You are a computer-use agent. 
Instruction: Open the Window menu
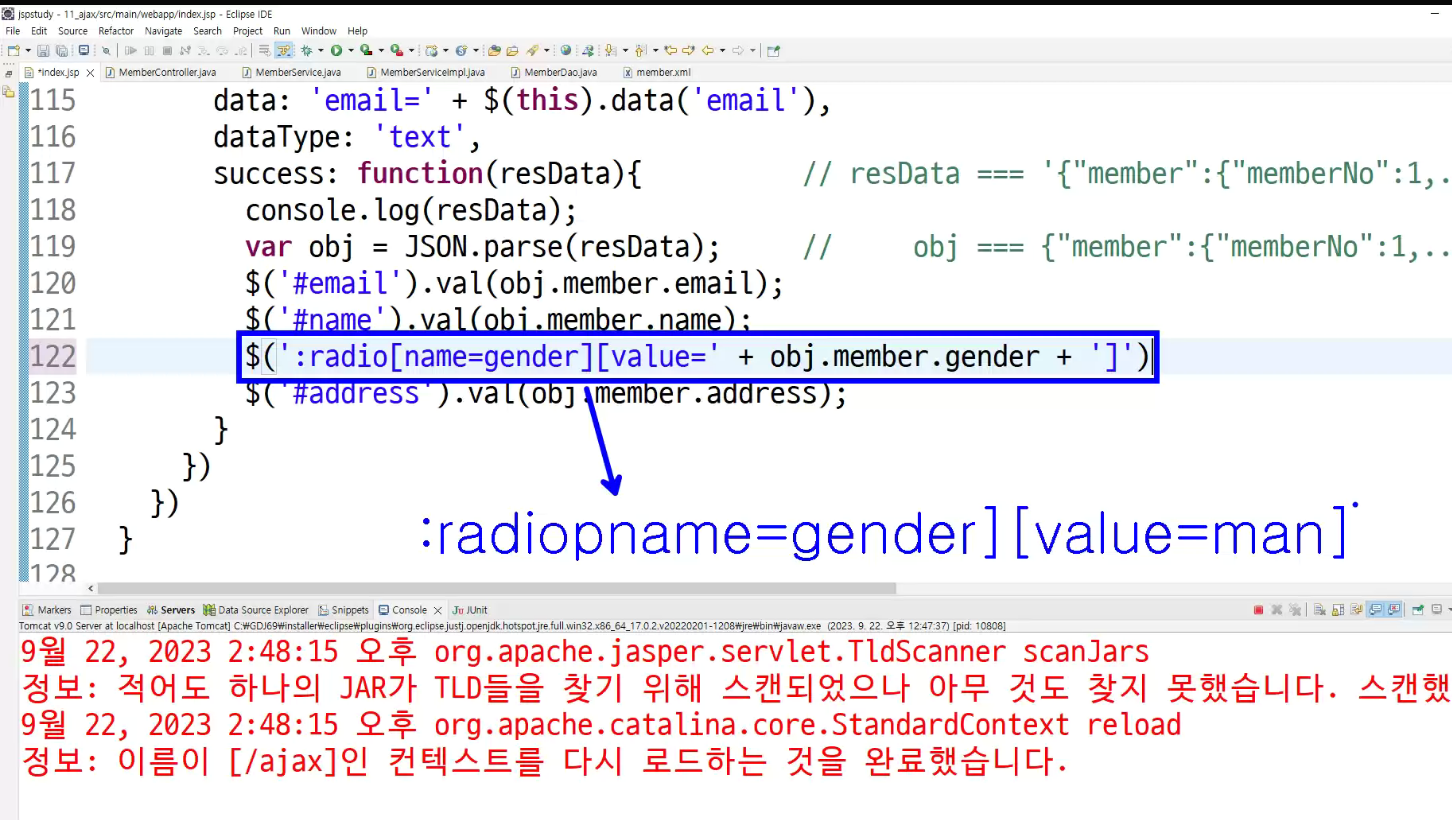[319, 31]
